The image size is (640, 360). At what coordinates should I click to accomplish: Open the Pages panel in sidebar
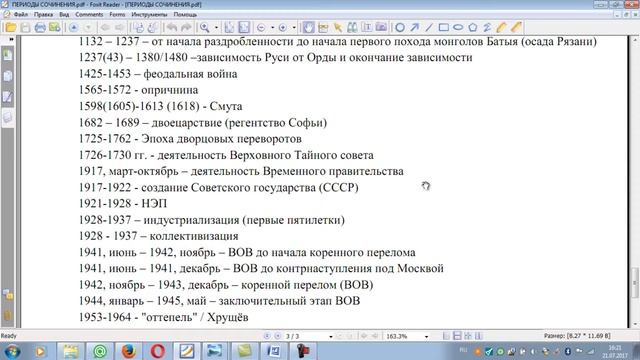click(x=8, y=76)
